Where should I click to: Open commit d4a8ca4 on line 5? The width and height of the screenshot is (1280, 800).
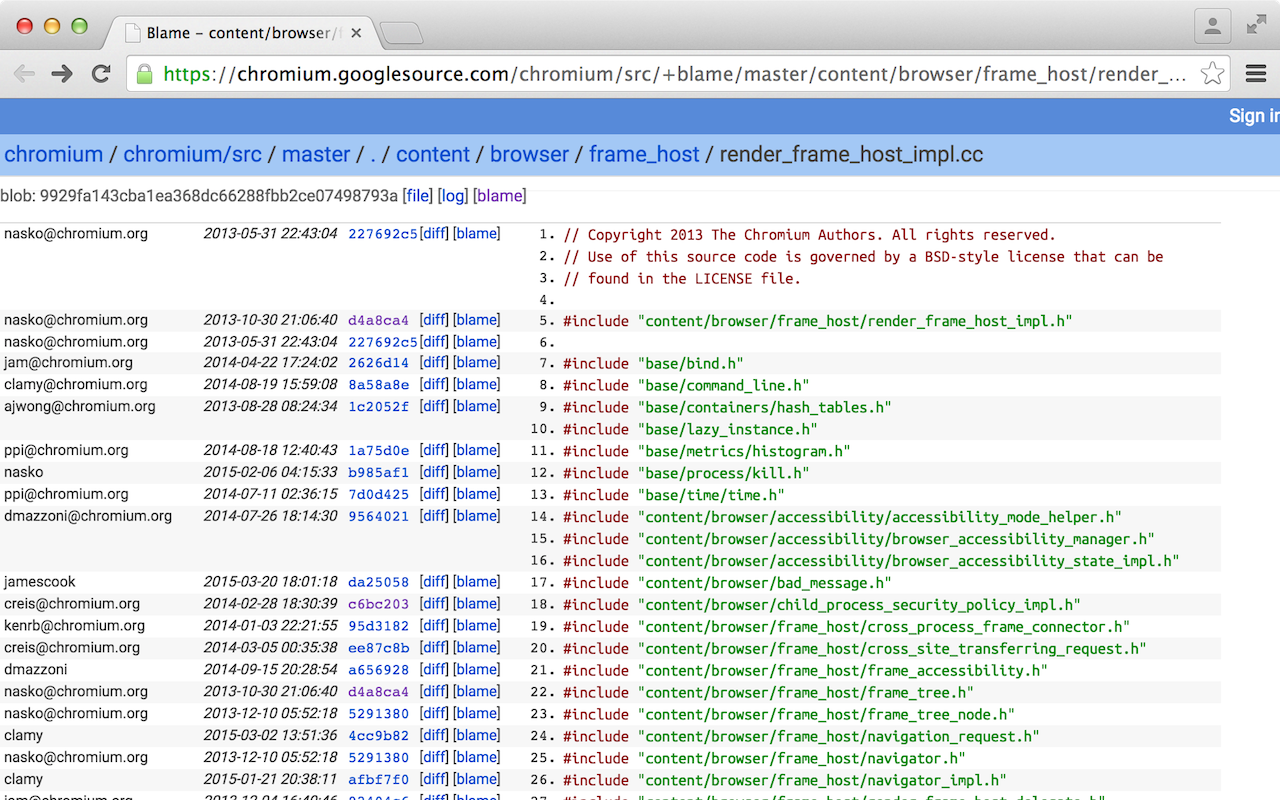tap(378, 321)
